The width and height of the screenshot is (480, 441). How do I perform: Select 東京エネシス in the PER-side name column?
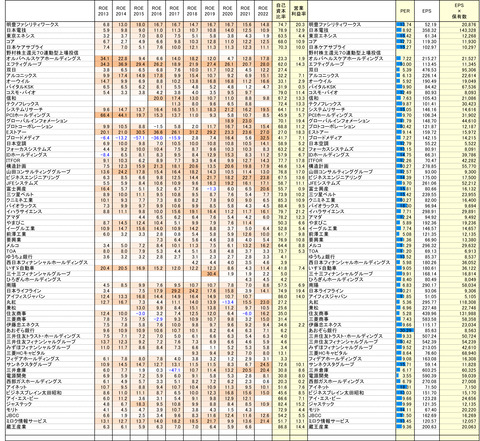(322, 36)
